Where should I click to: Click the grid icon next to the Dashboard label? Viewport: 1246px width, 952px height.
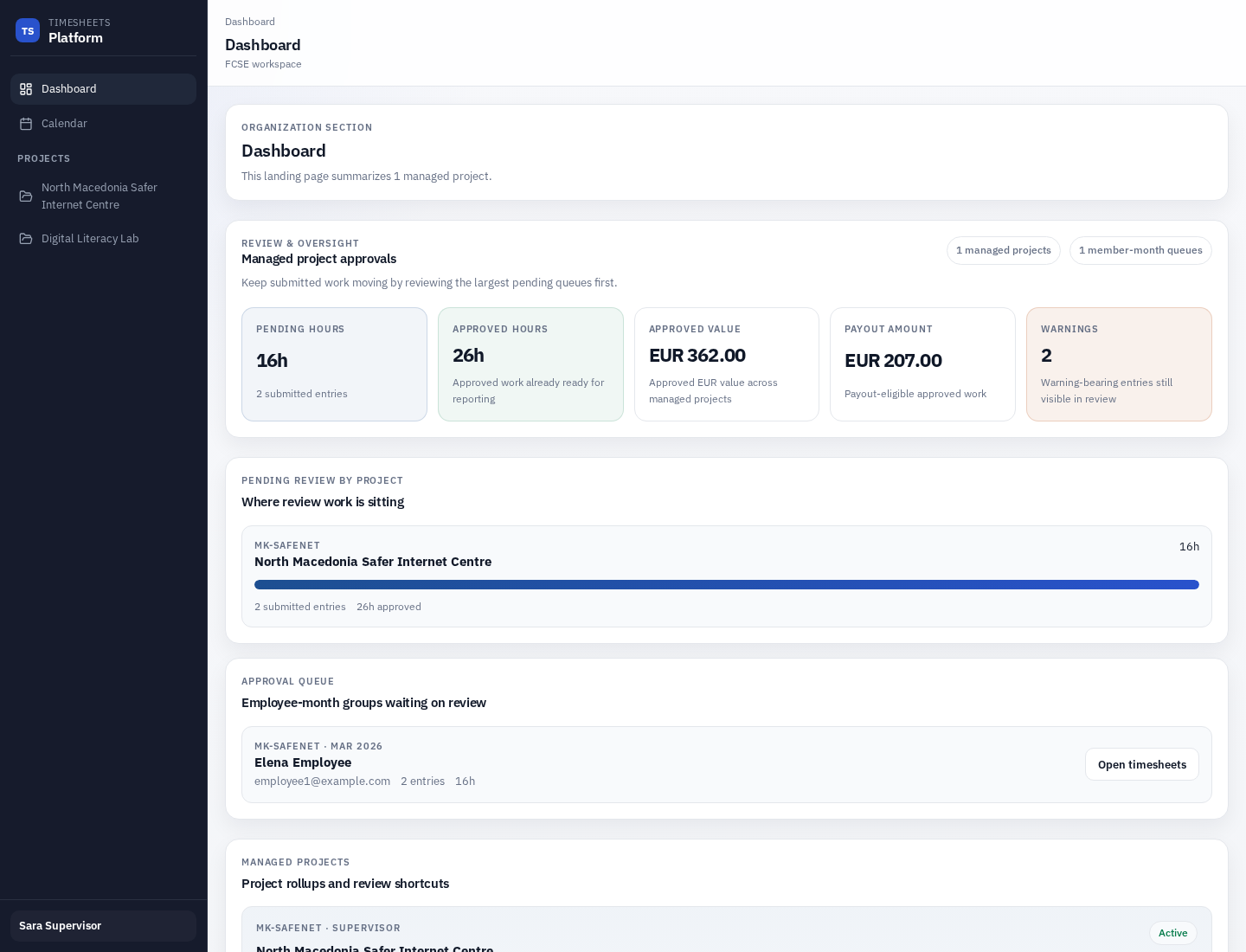pyautogui.click(x=25, y=89)
